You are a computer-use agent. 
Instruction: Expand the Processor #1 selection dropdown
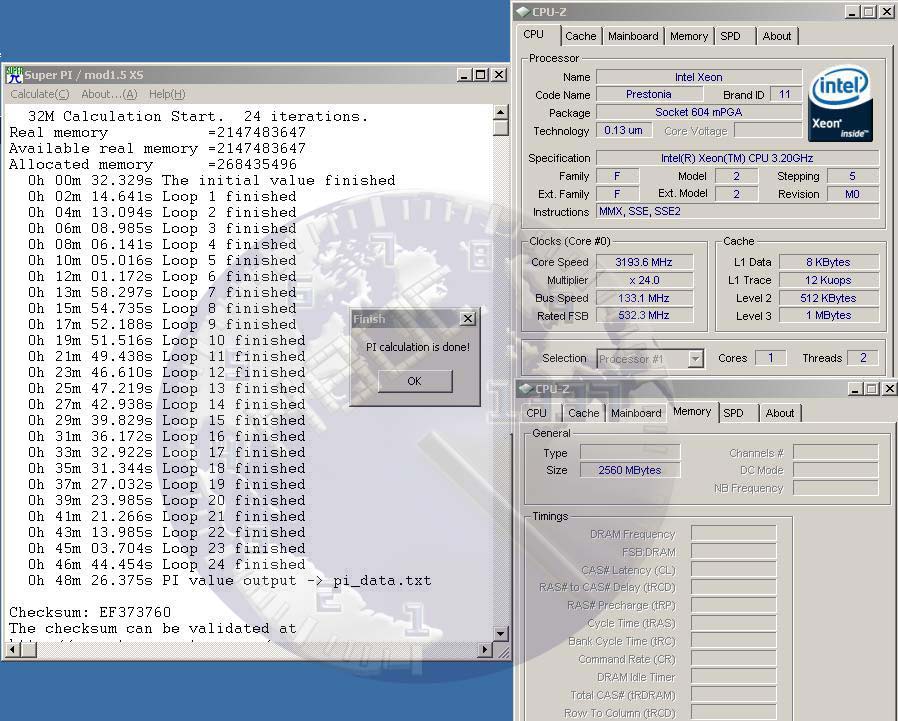695,359
